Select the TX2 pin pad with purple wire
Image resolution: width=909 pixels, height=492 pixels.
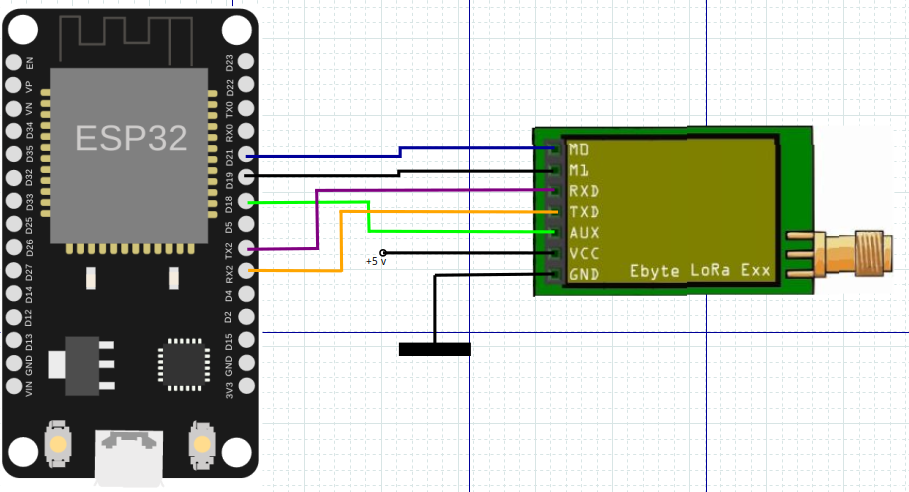click(246, 247)
